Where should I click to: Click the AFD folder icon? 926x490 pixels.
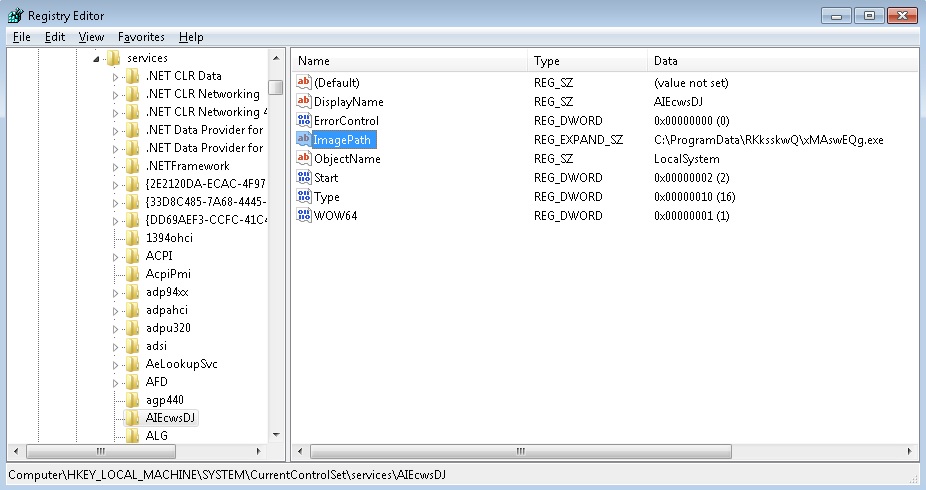click(x=133, y=382)
